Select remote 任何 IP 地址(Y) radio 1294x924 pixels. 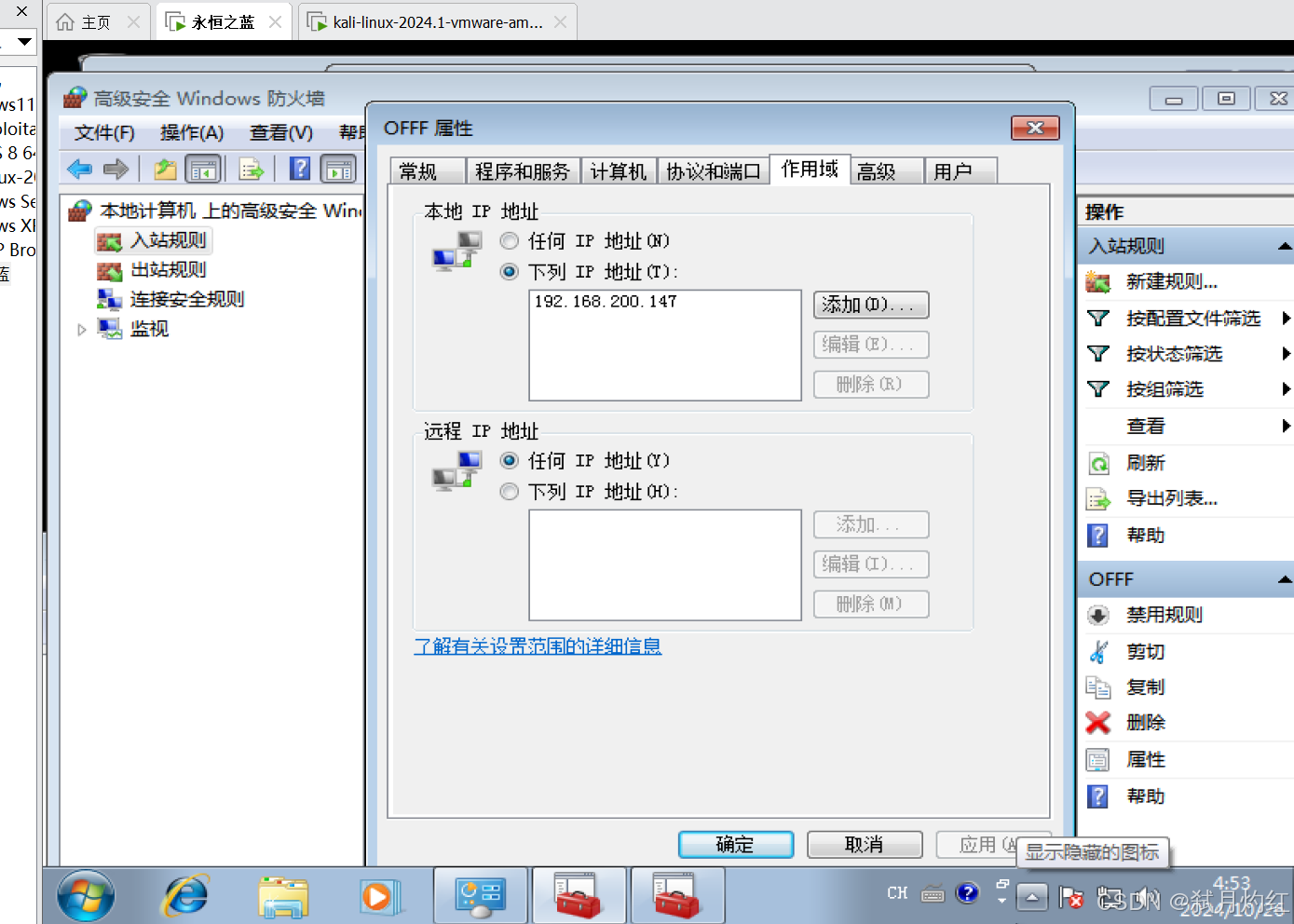tap(509, 461)
